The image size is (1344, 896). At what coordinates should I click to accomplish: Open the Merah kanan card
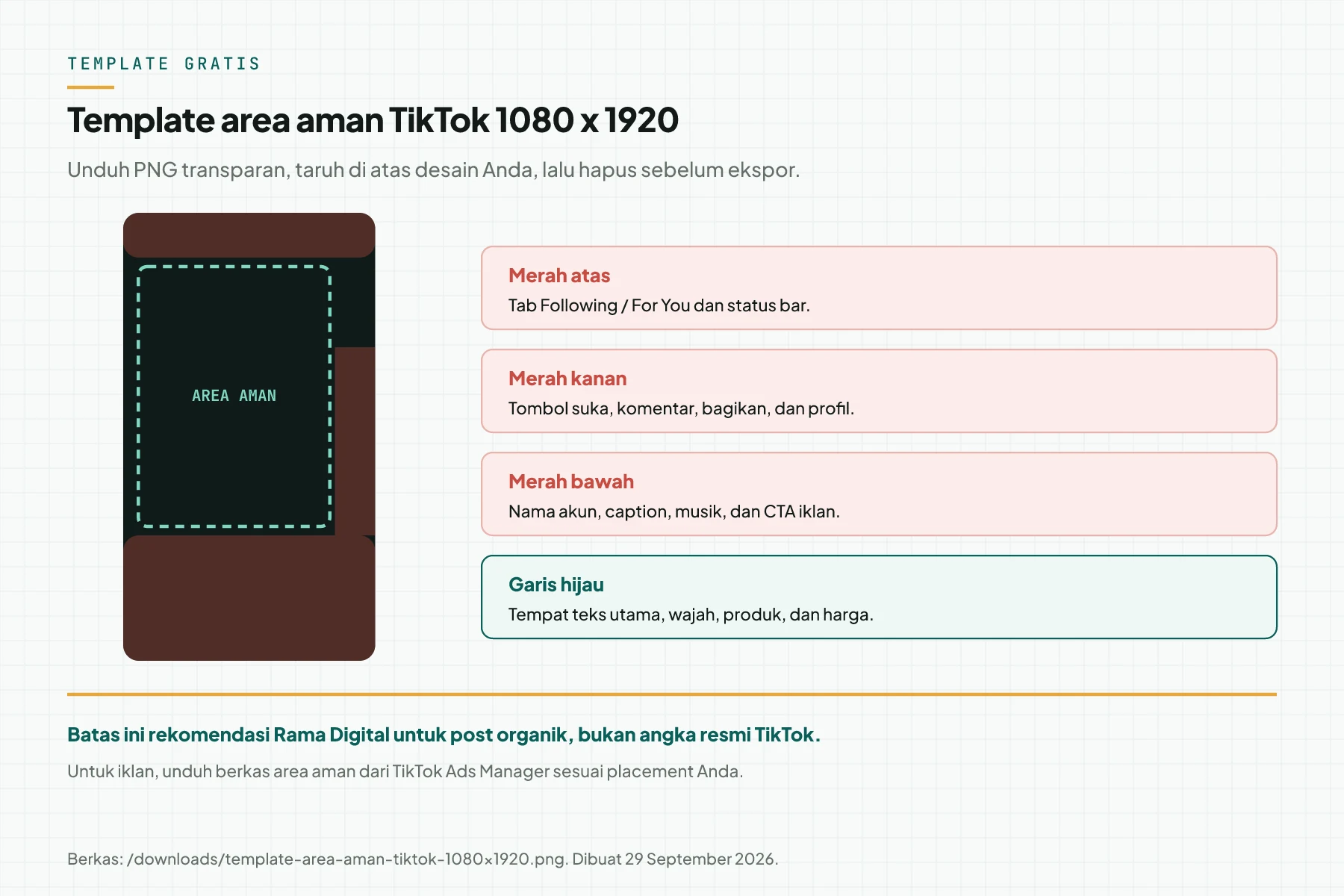[x=879, y=391]
